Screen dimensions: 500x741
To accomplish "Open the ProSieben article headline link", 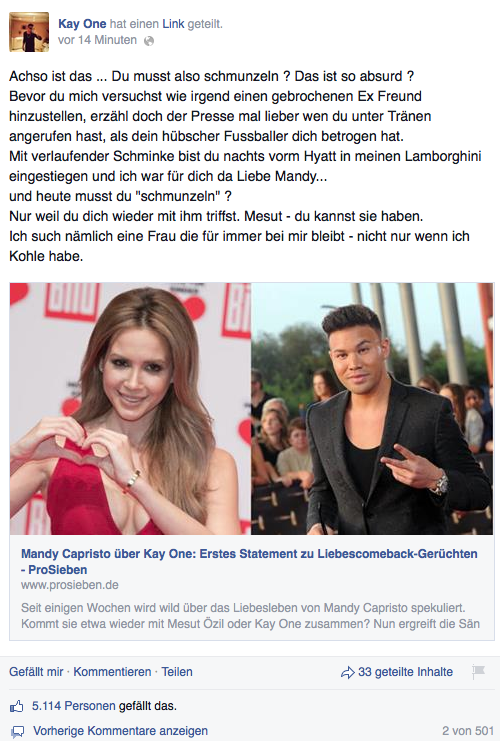I will pyautogui.click(x=249, y=561).
